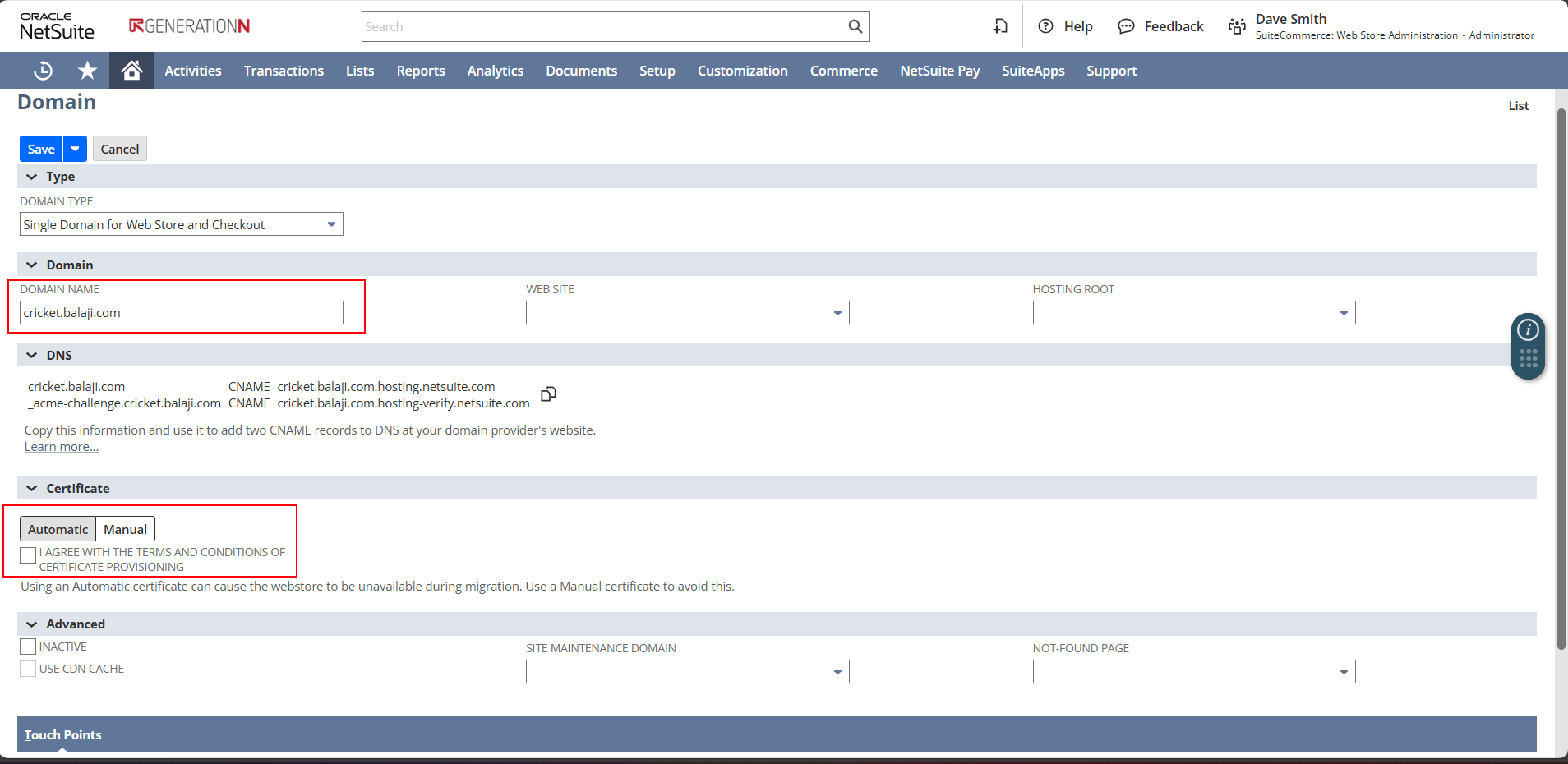This screenshot has width=1568, height=764.
Task: Open the Help question mark icon
Action: click(1045, 26)
